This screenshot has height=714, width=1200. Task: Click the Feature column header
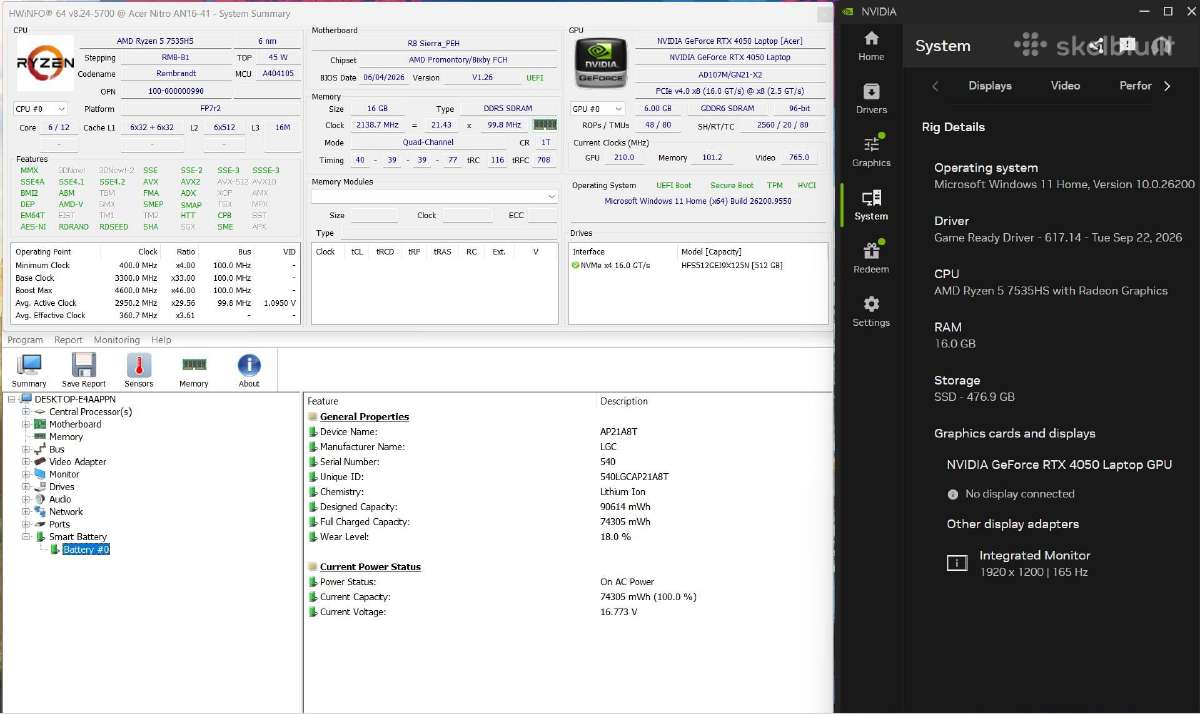[x=323, y=401]
